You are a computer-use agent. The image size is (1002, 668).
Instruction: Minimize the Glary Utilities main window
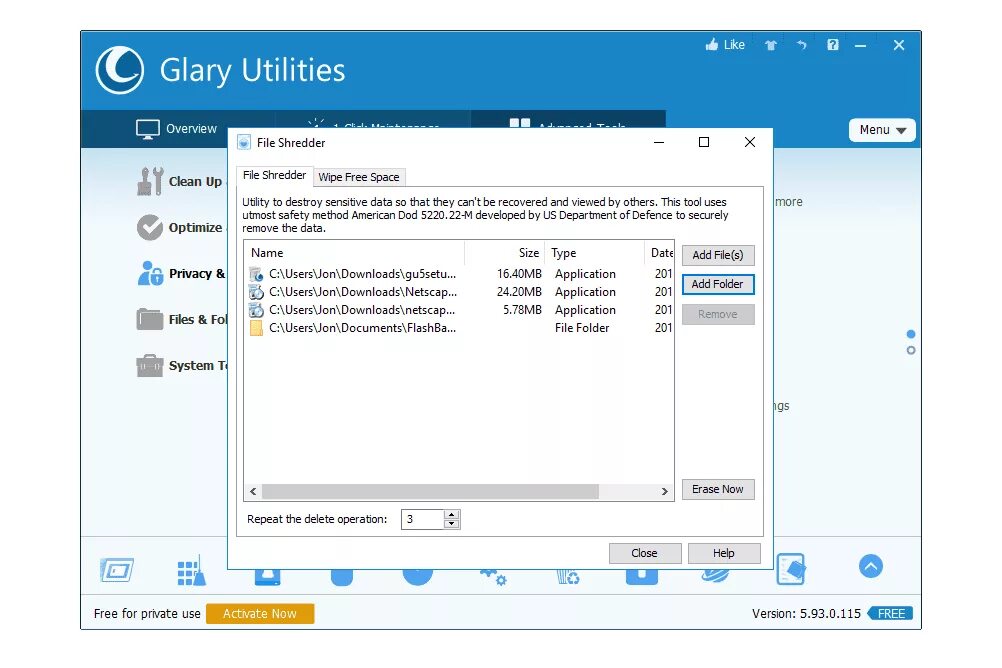click(861, 45)
